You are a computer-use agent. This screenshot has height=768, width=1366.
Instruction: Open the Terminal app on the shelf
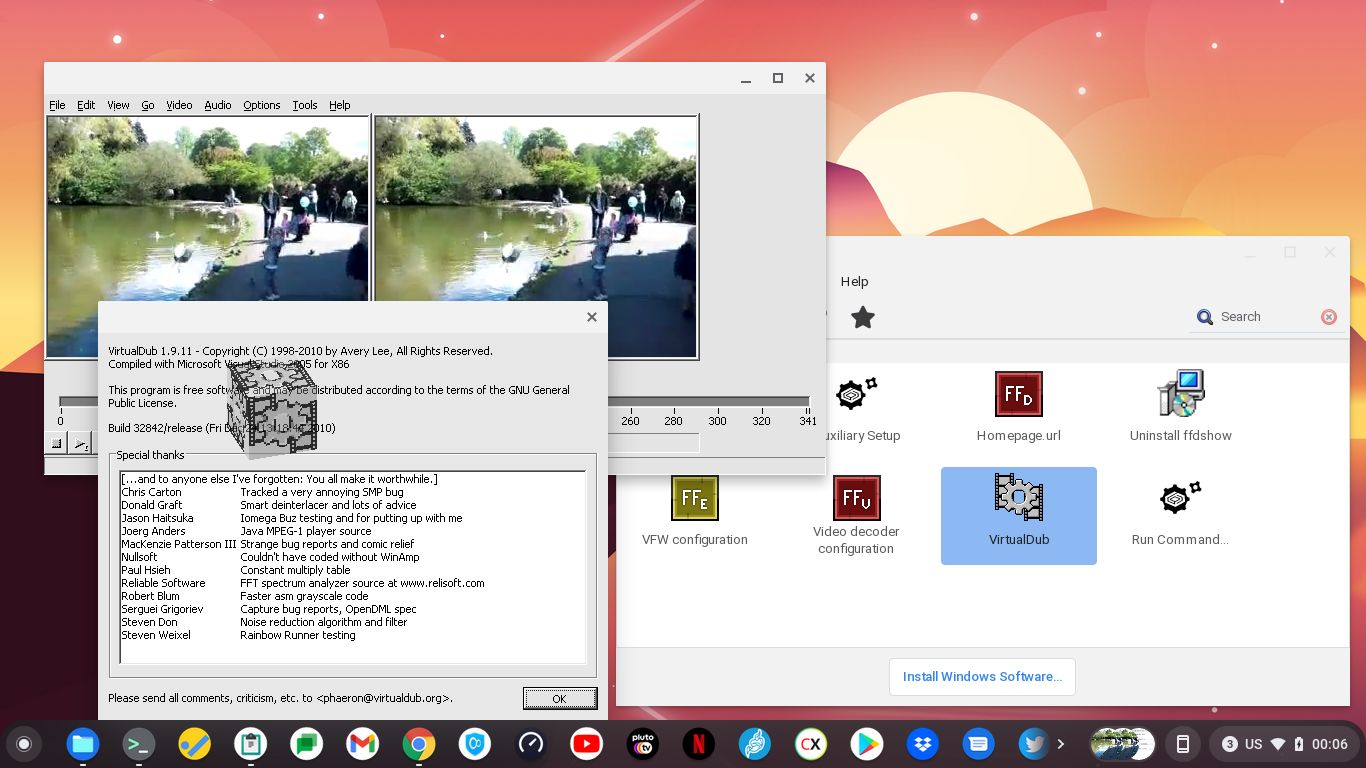pos(138,744)
